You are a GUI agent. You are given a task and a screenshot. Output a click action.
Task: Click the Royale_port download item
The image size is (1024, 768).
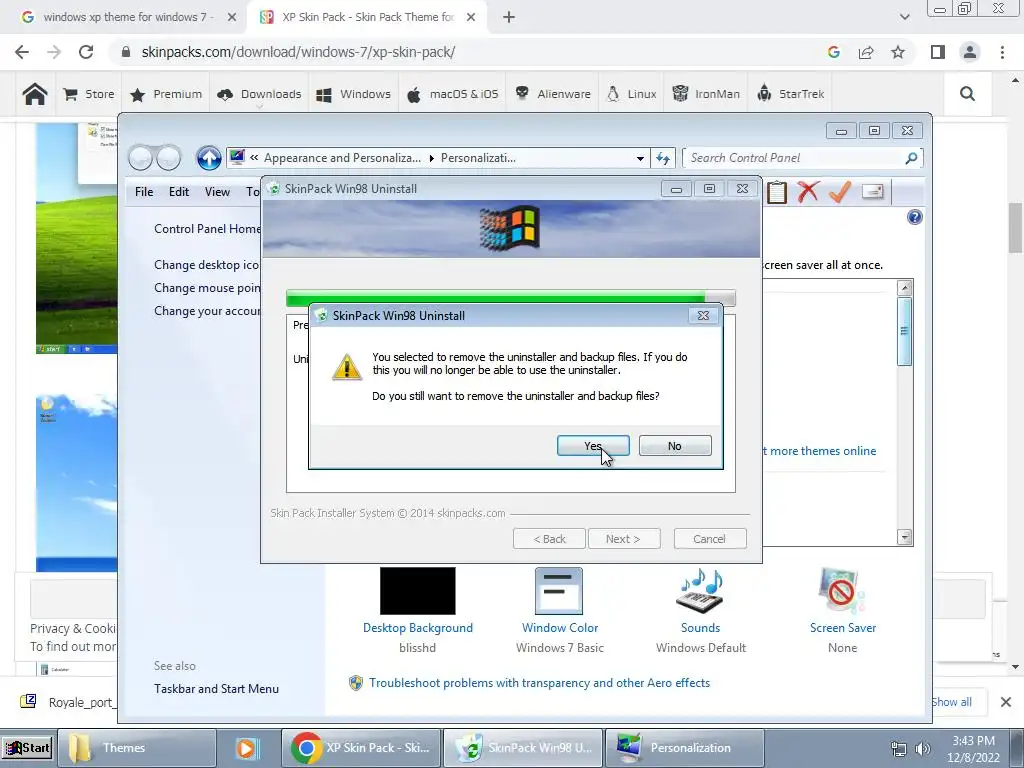tap(69, 703)
